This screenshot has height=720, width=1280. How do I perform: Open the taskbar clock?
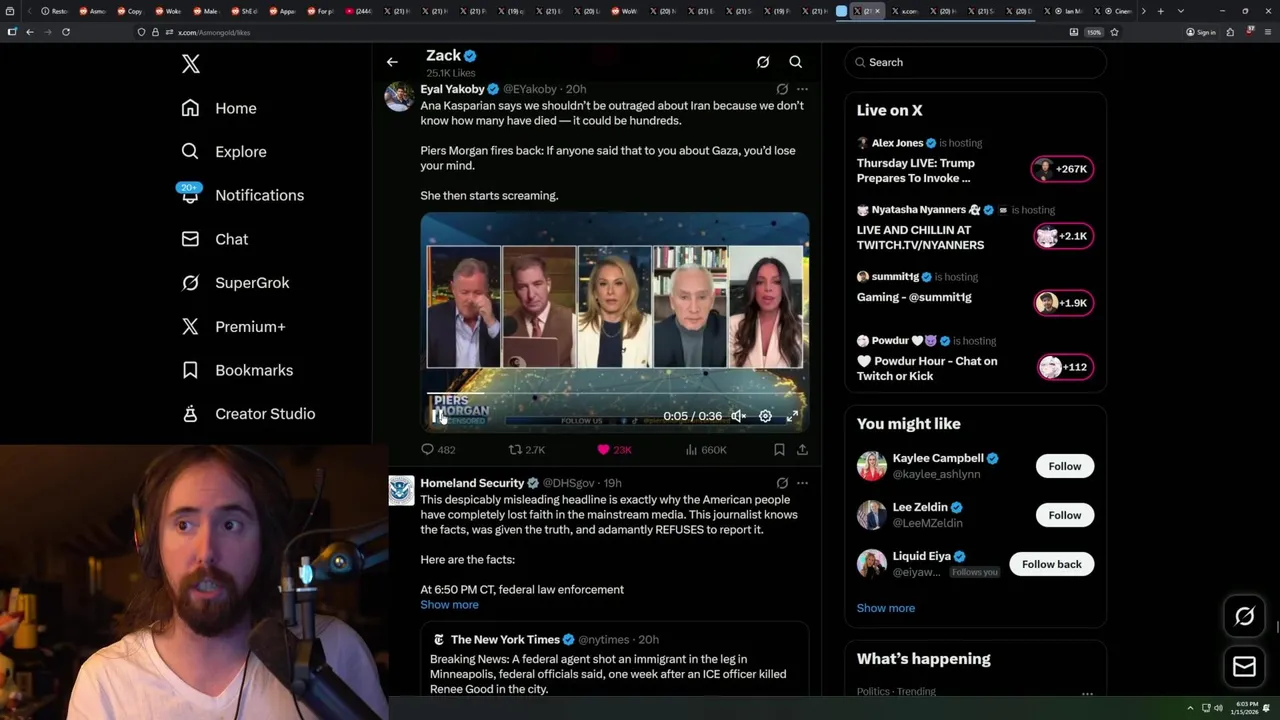tap(1247, 708)
